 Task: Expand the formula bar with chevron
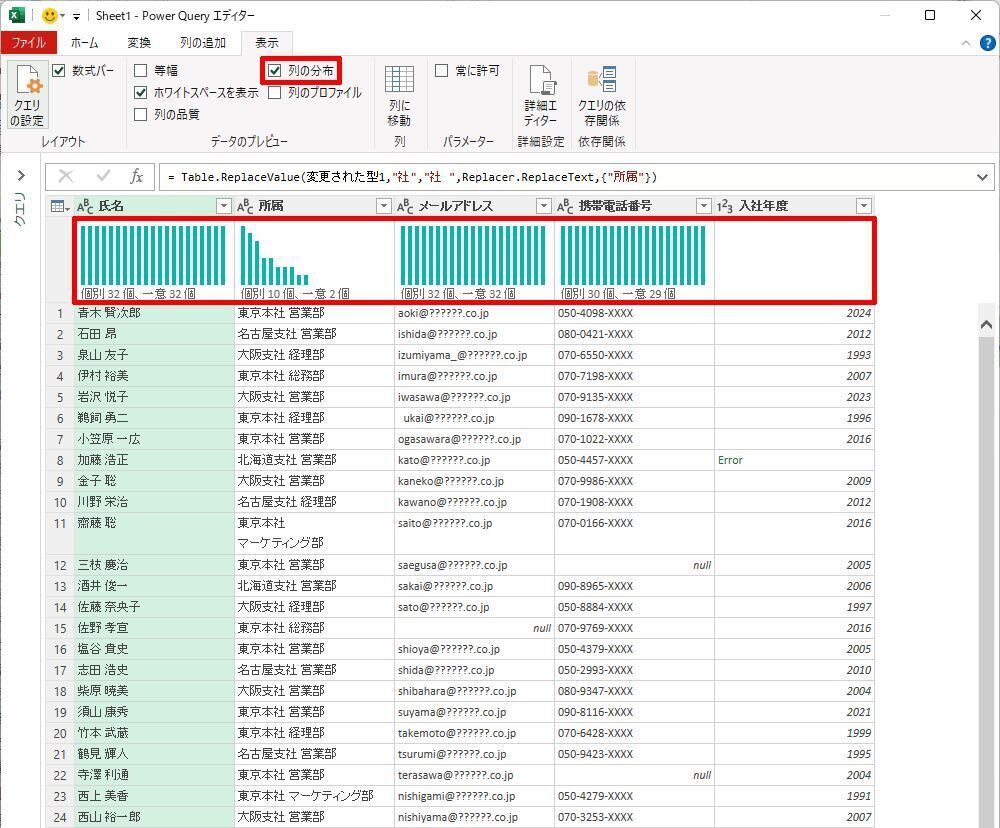[982, 177]
